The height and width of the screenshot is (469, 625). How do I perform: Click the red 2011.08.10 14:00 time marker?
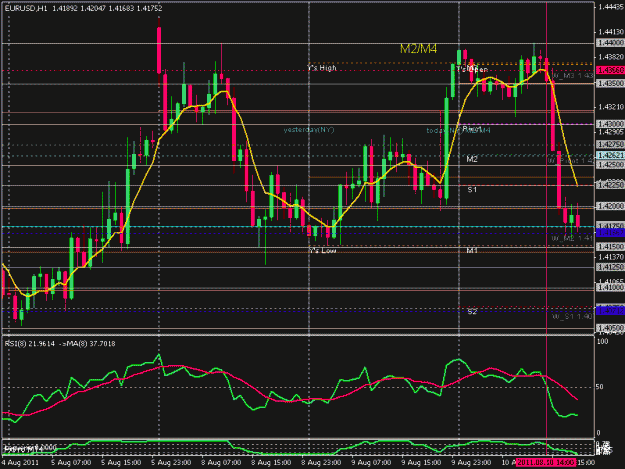tap(546, 463)
